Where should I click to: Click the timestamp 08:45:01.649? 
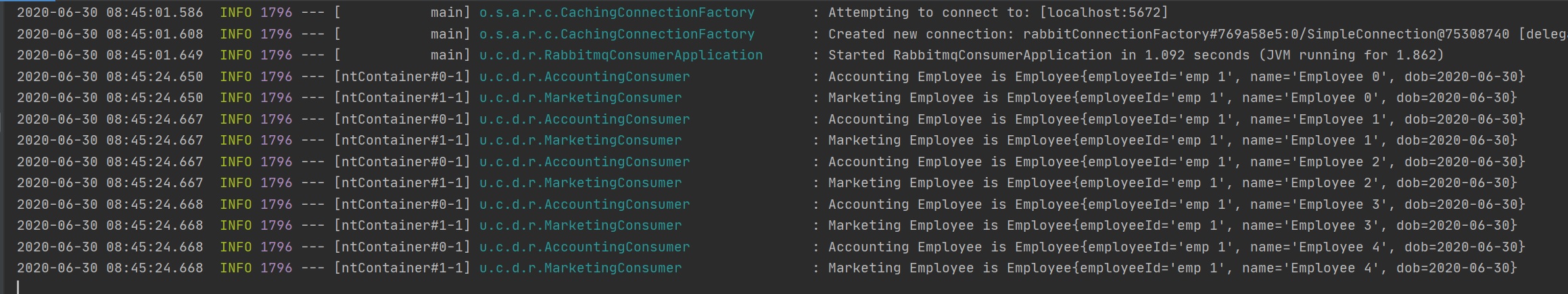154,55
